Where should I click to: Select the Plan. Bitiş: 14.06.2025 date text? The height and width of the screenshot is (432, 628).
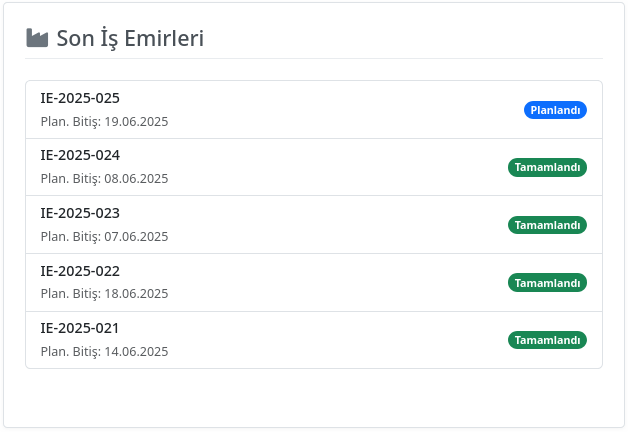tap(105, 352)
